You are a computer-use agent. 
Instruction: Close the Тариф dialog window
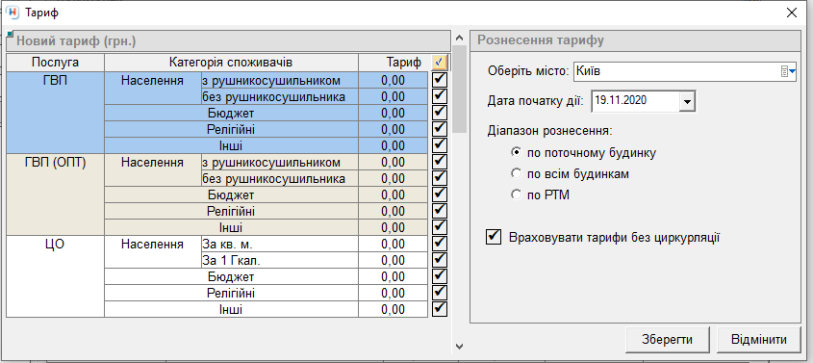coord(792,13)
